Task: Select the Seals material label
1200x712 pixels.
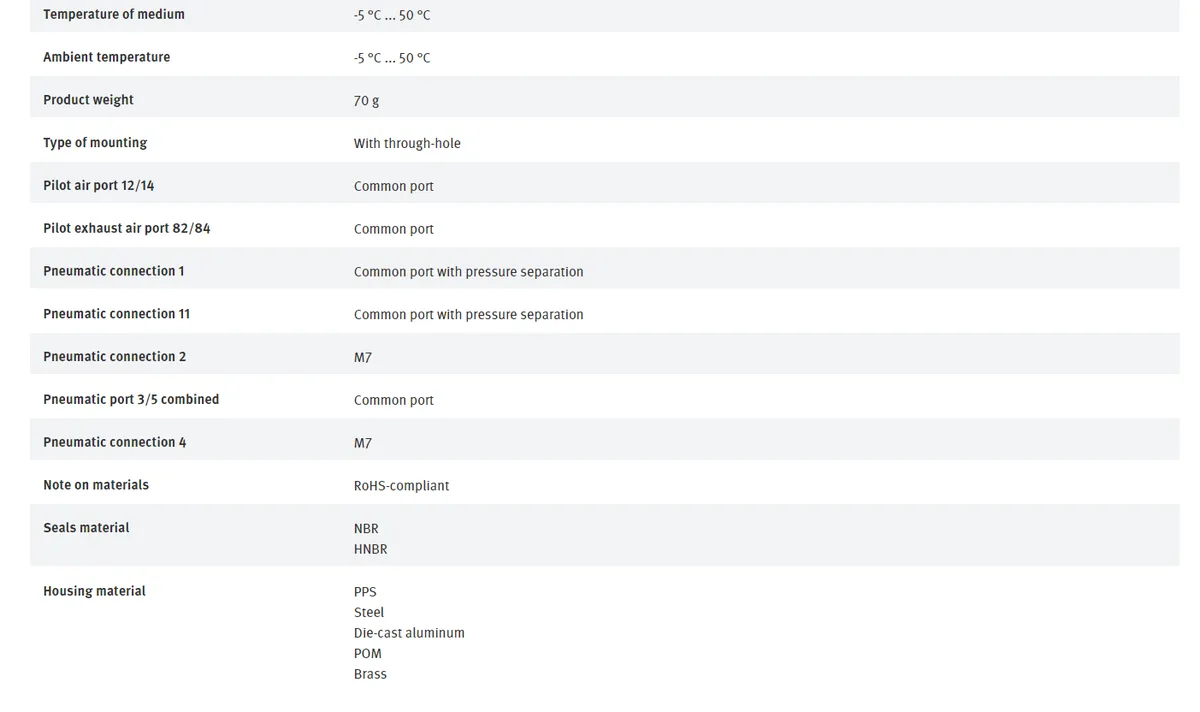Action: [x=86, y=527]
